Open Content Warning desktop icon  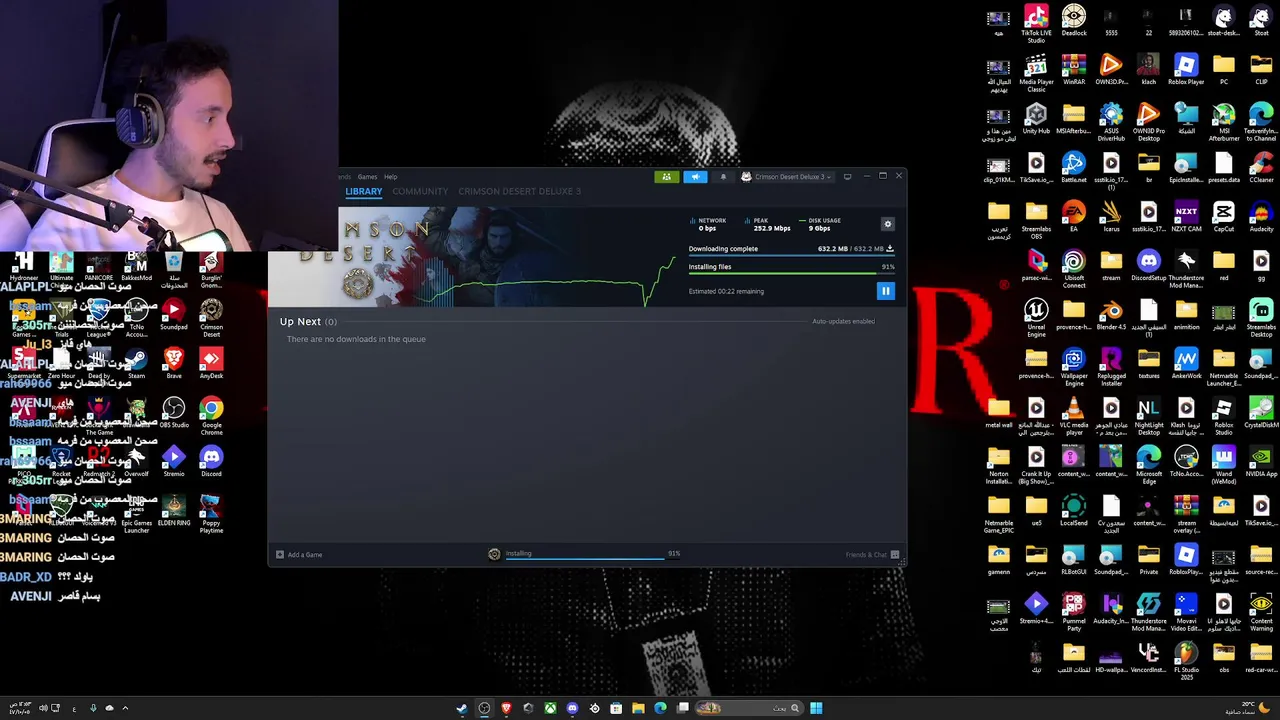click(1261, 612)
